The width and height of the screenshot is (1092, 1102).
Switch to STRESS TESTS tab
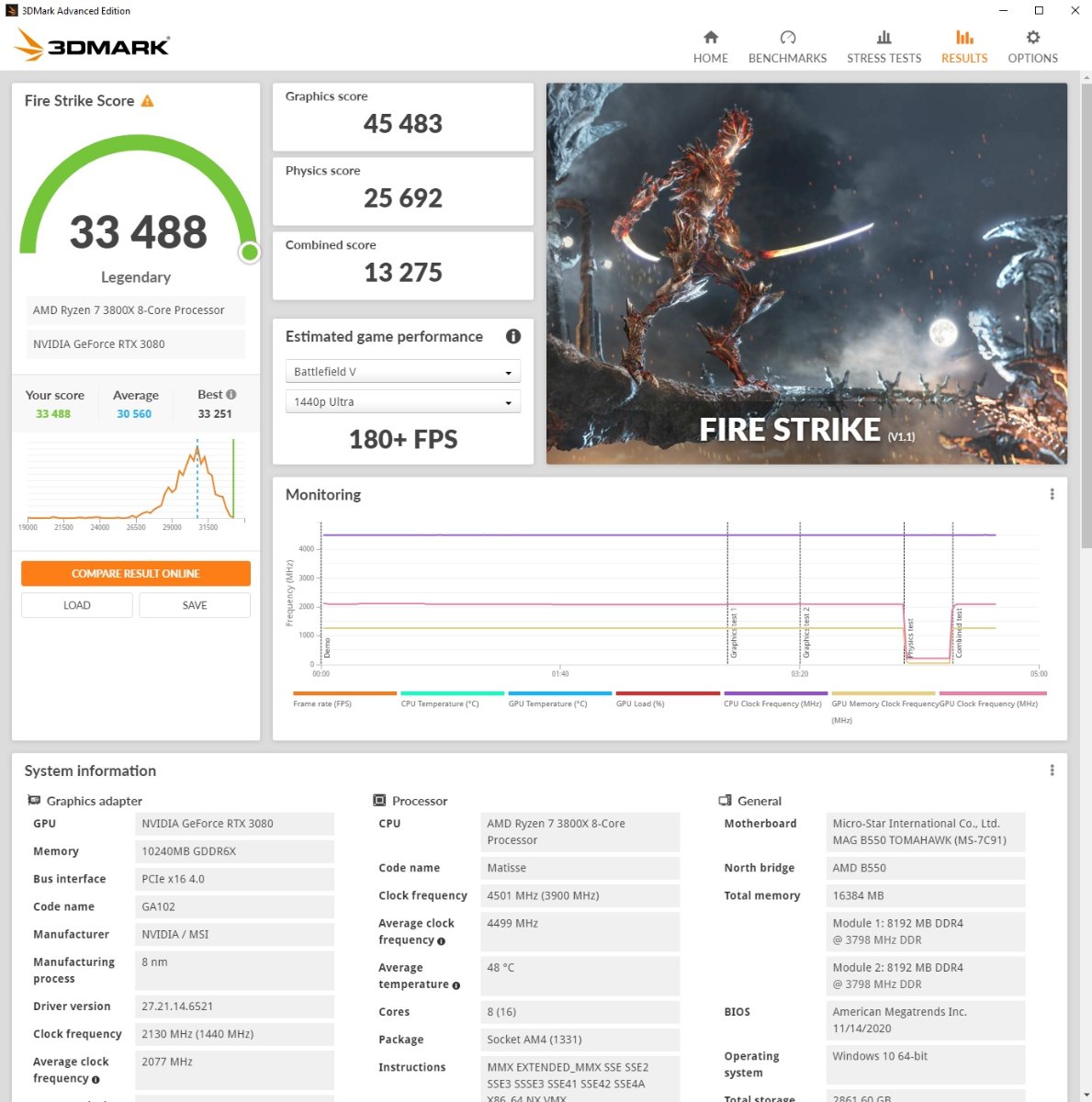(x=884, y=47)
